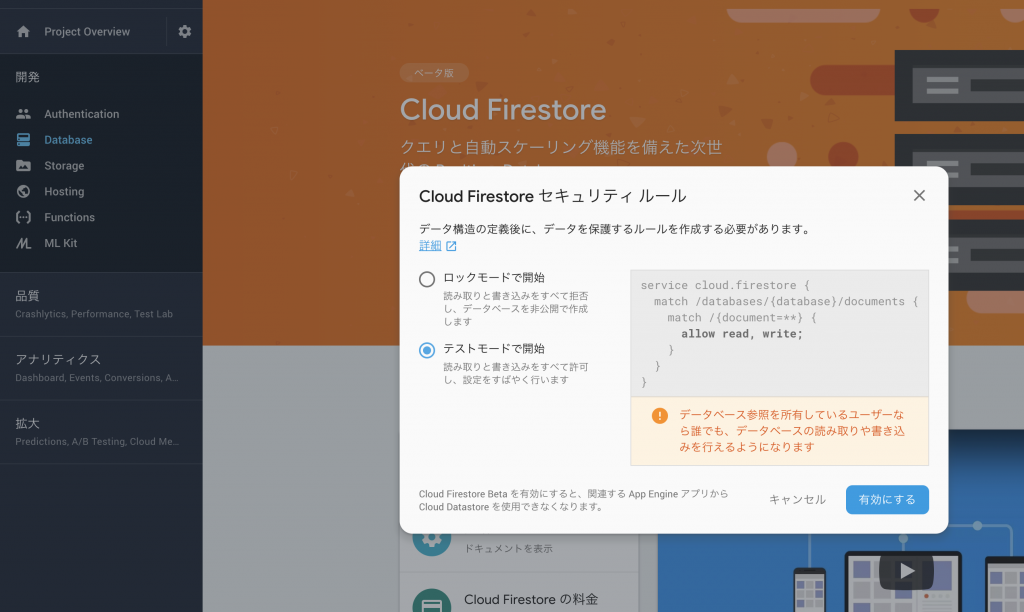
Task: Open Functions from sidebar
Action: (69, 217)
